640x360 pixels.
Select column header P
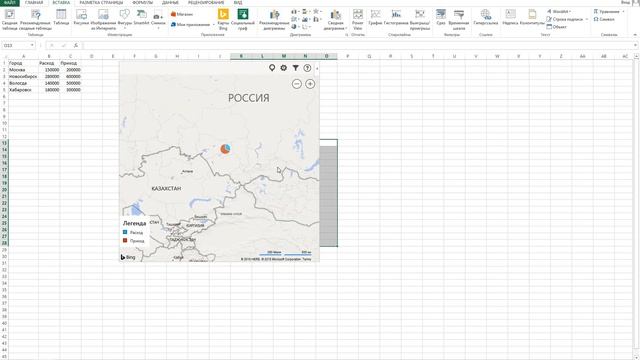pos(348,56)
